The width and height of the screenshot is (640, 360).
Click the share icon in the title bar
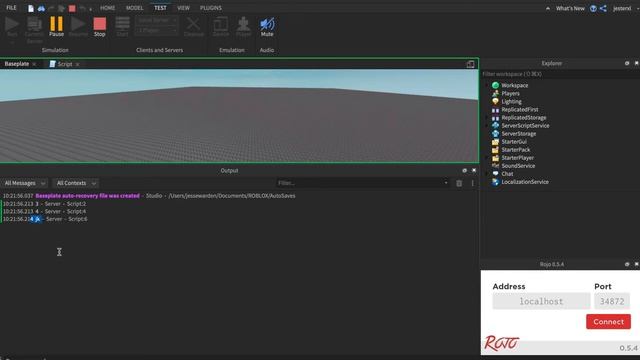point(603,8)
